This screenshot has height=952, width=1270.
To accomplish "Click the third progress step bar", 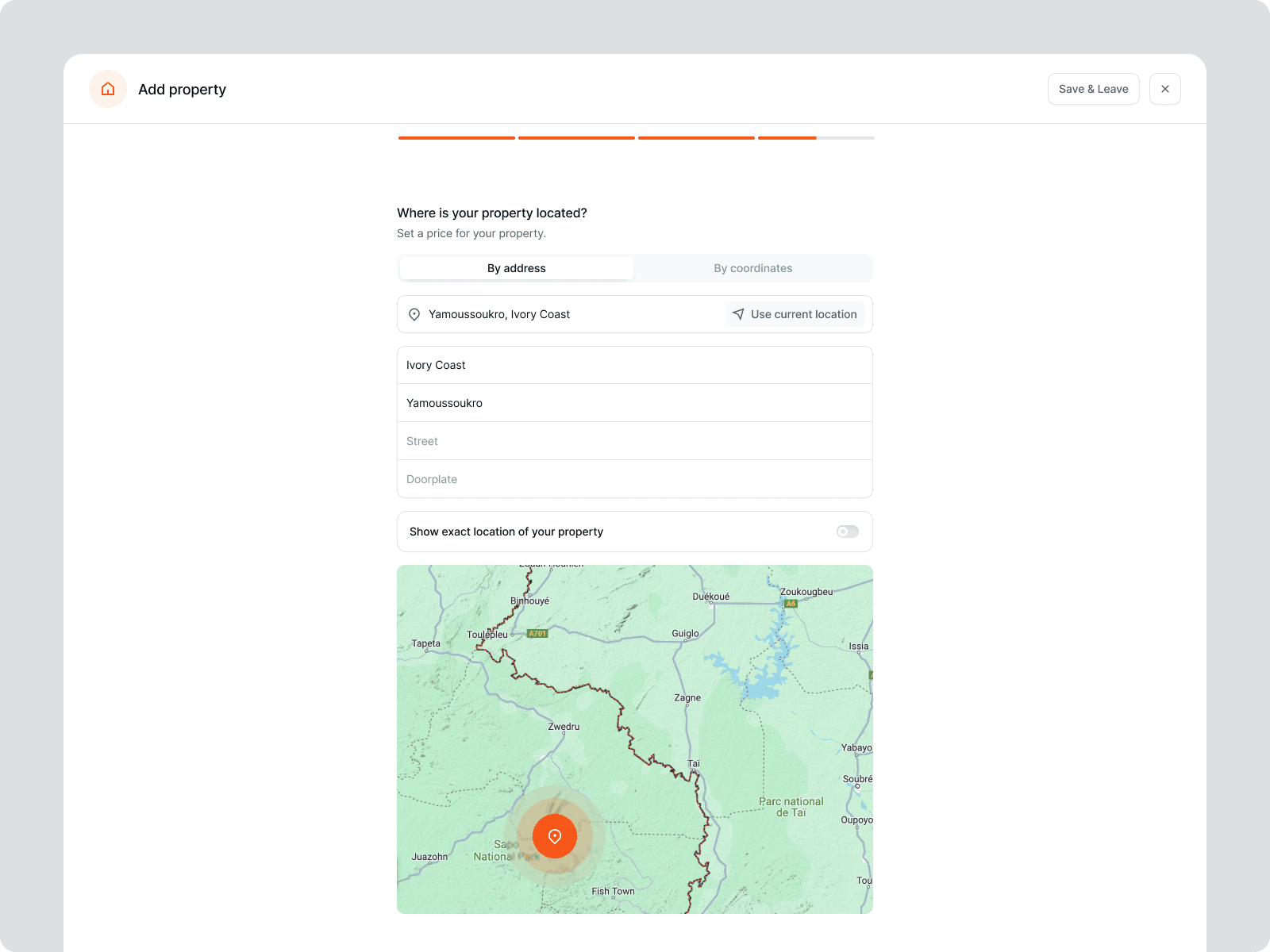I will (x=696, y=138).
